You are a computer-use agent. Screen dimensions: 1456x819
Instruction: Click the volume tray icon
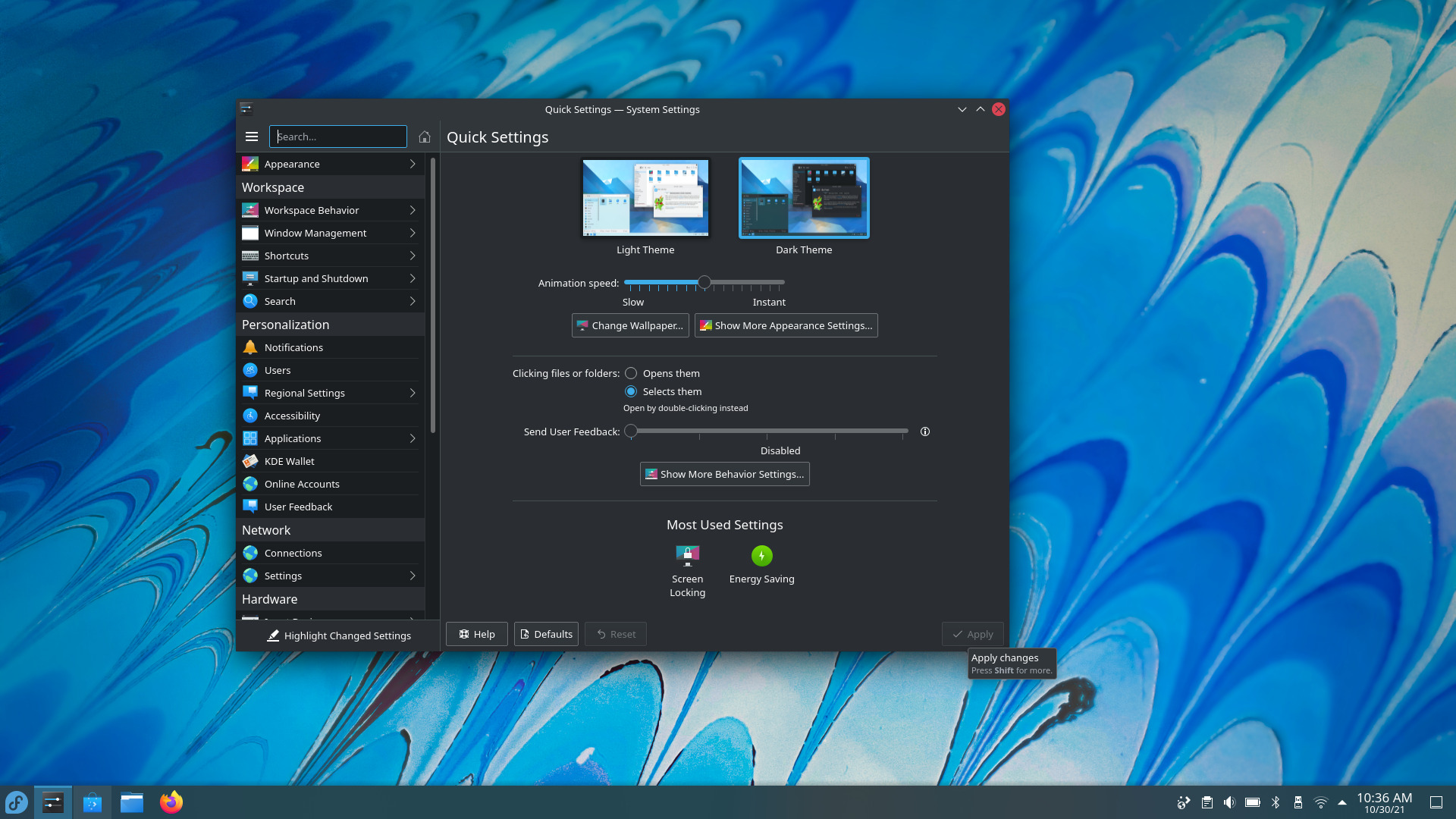[1229, 802]
